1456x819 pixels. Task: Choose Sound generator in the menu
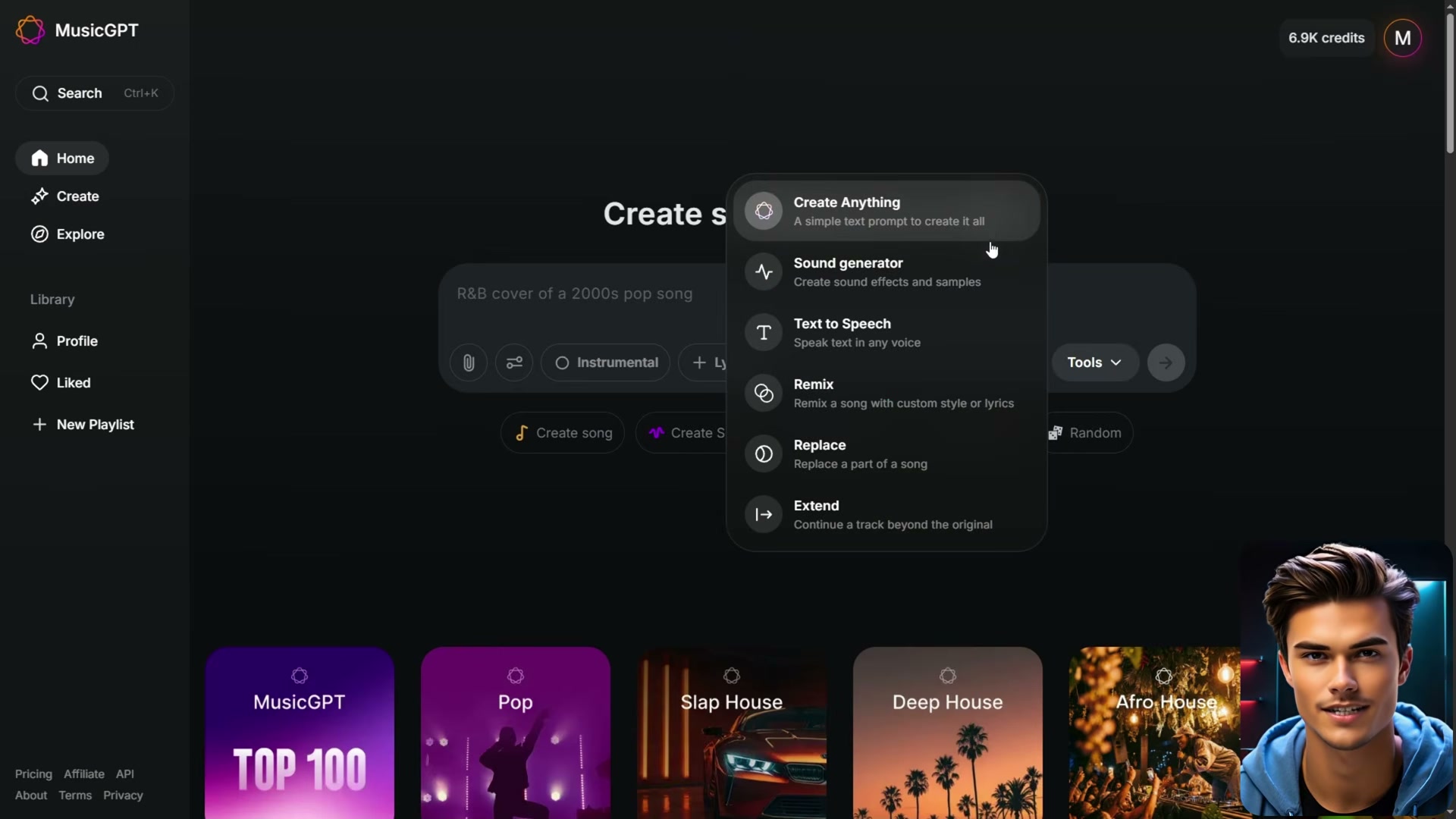886,271
